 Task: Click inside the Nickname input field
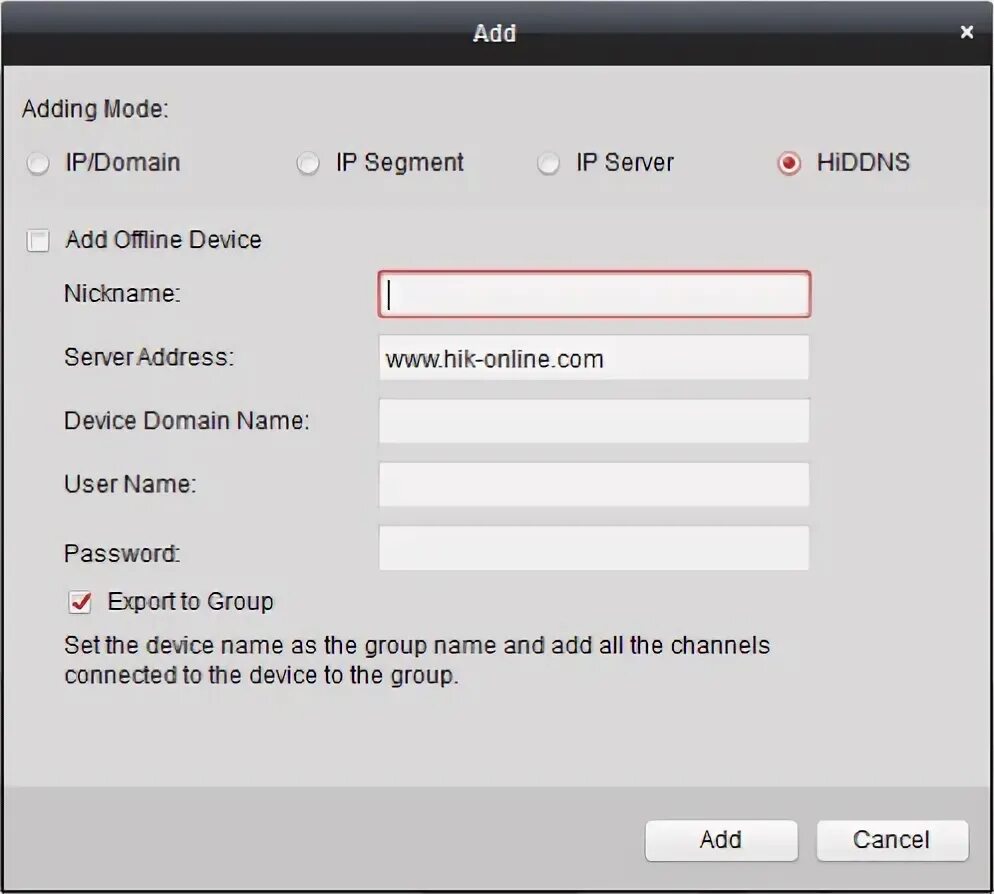pyautogui.click(x=594, y=294)
